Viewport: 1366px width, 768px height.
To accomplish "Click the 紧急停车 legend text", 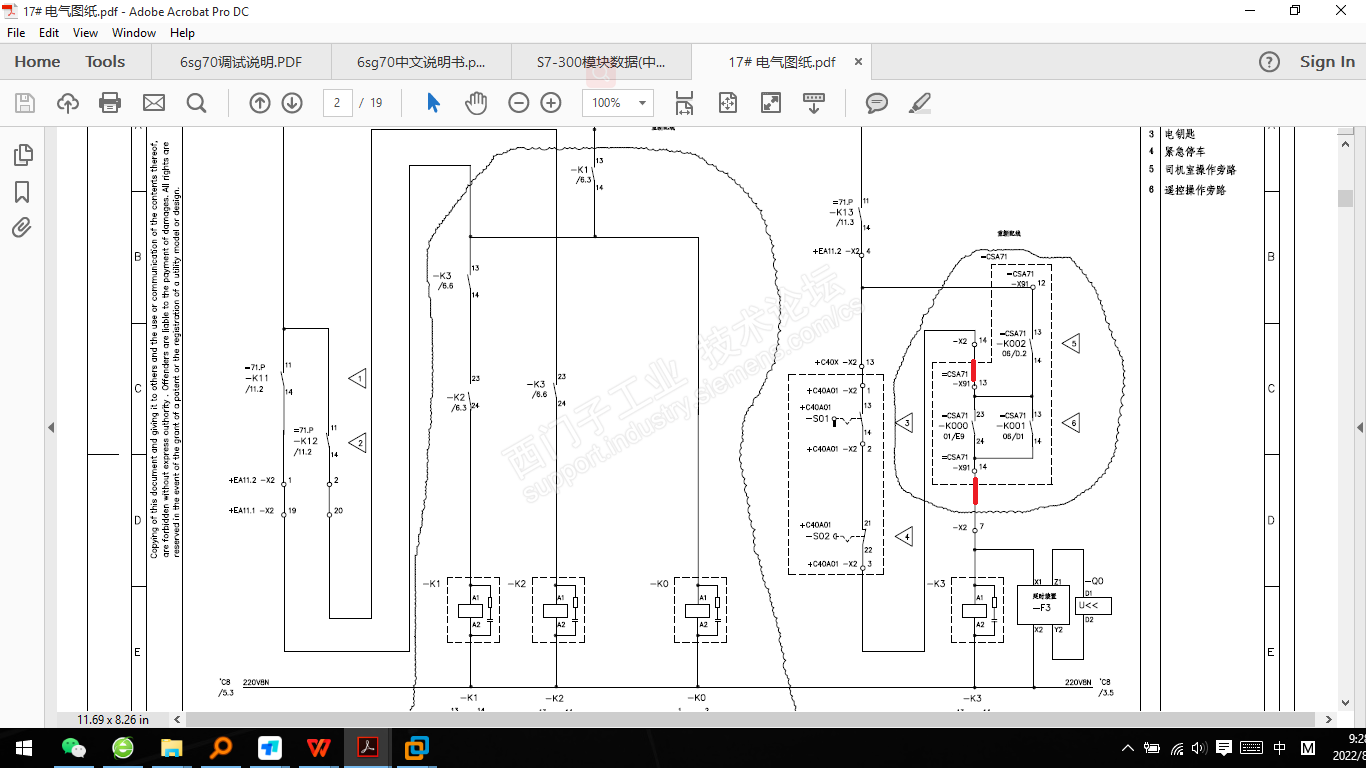I will pos(1185,152).
